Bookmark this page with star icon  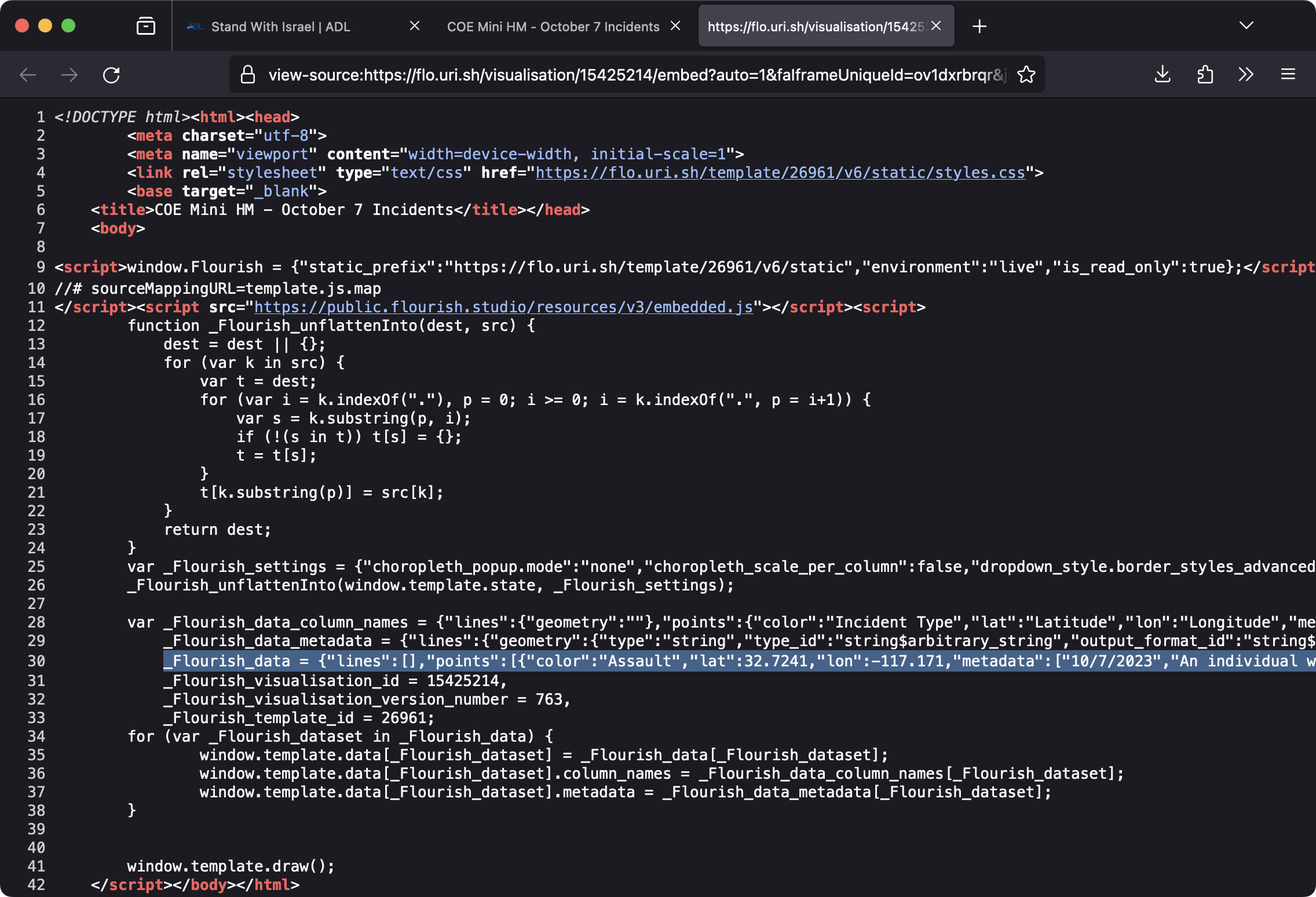click(x=1026, y=75)
